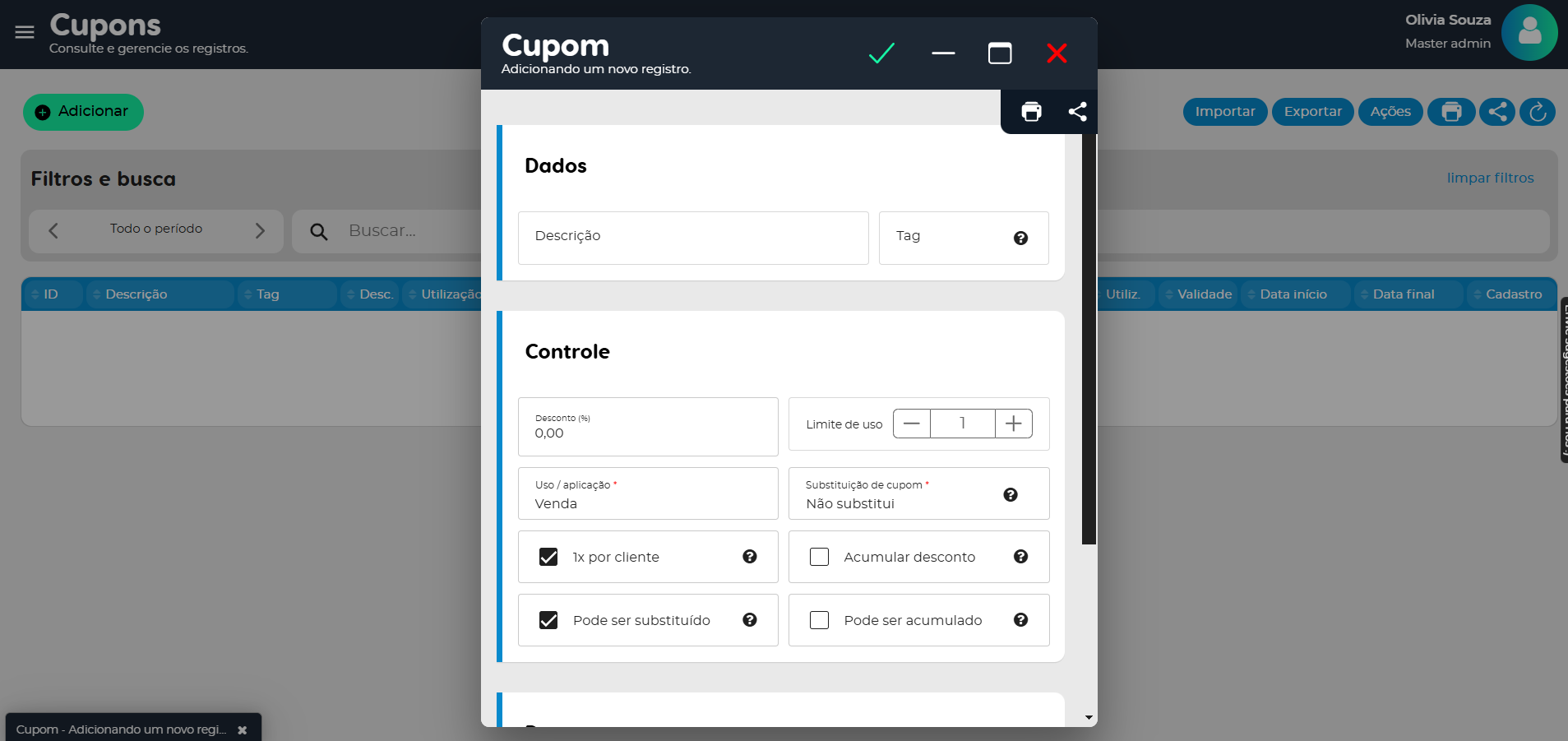The image size is (1568, 741).
Task: Open the hamburger navigation menu
Action: [x=25, y=32]
